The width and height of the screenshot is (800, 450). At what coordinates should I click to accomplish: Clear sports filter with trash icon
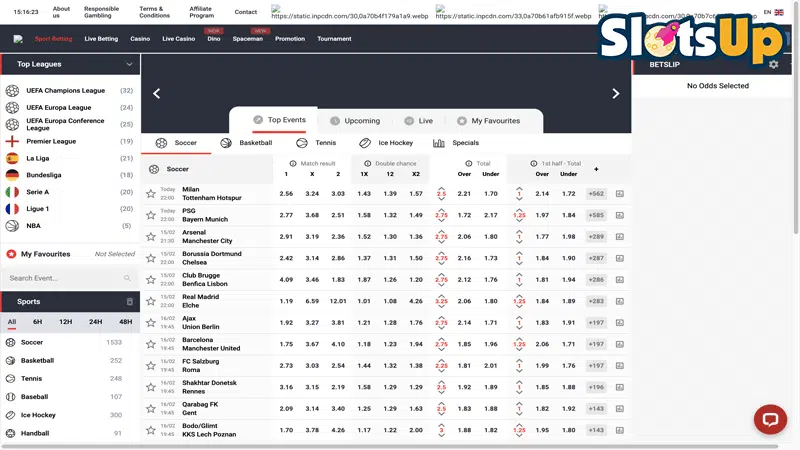tap(130, 302)
